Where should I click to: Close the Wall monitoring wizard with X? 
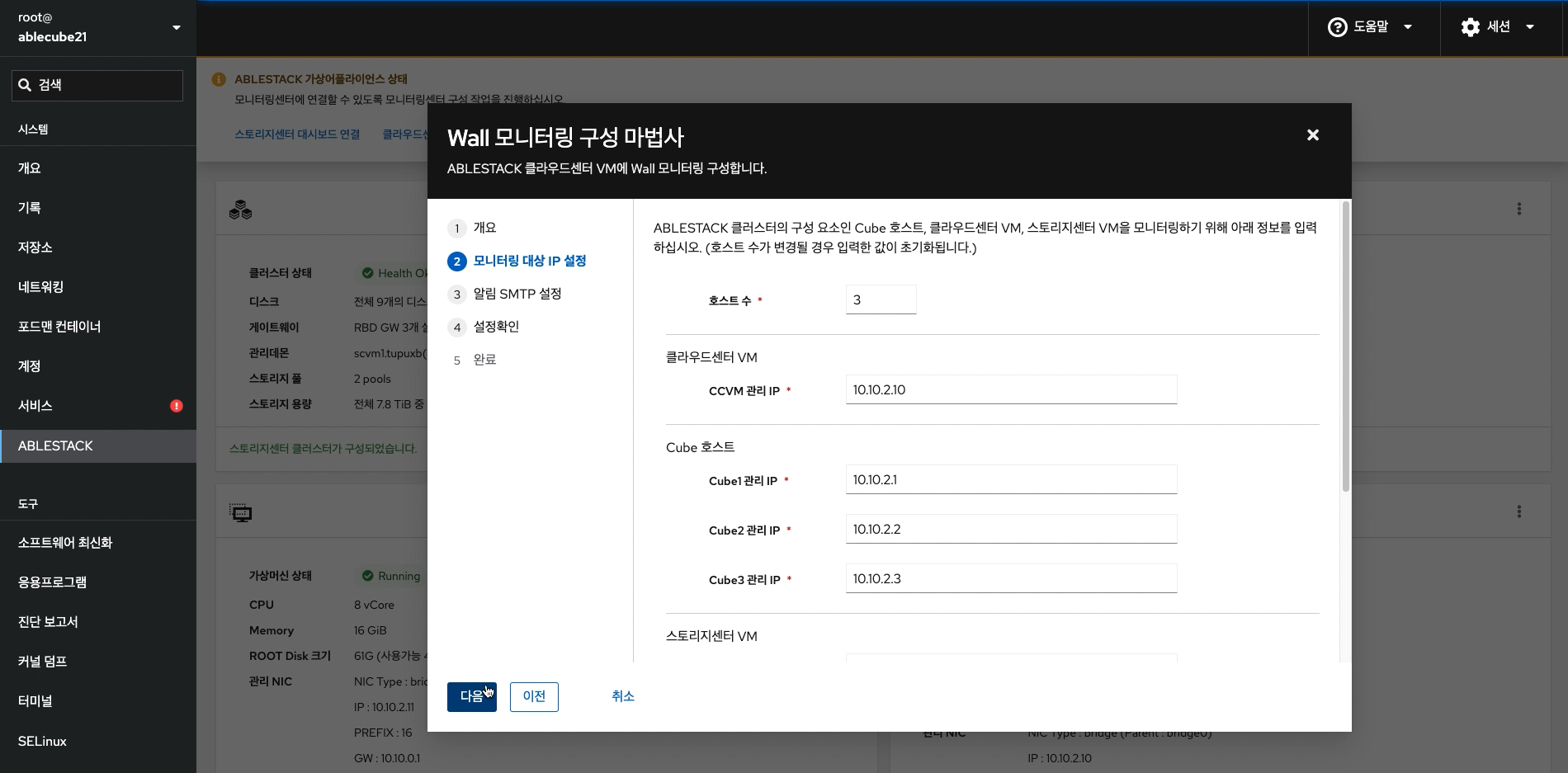click(x=1312, y=135)
